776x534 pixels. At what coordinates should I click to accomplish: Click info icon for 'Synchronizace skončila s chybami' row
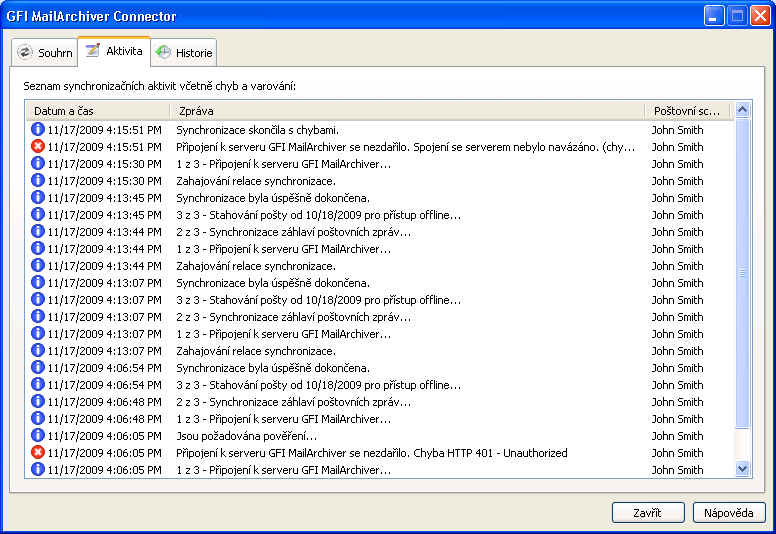point(38,129)
